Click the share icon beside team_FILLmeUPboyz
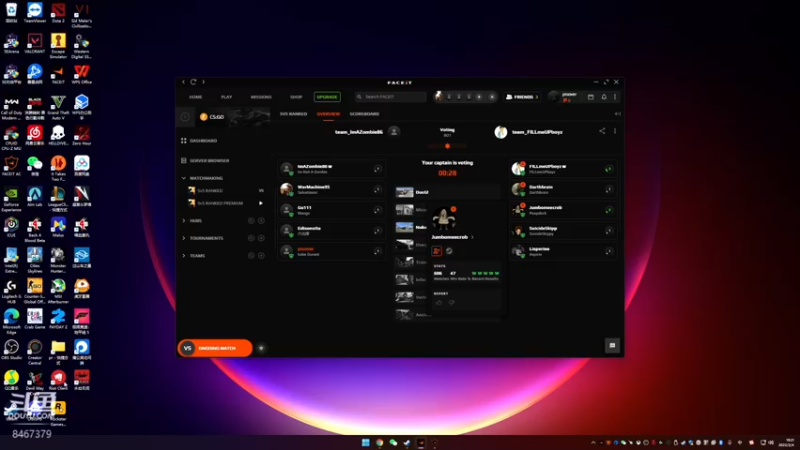The image size is (800, 450). 602,131
